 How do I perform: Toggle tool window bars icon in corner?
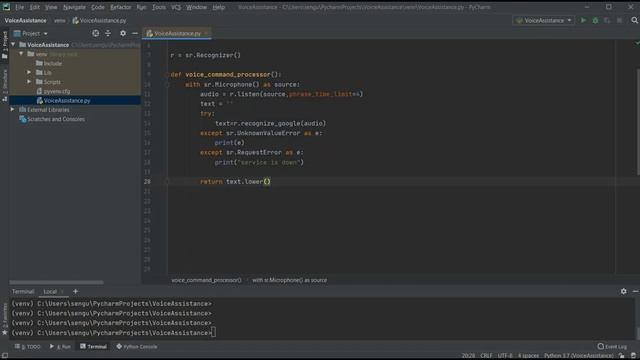click(x=5, y=356)
